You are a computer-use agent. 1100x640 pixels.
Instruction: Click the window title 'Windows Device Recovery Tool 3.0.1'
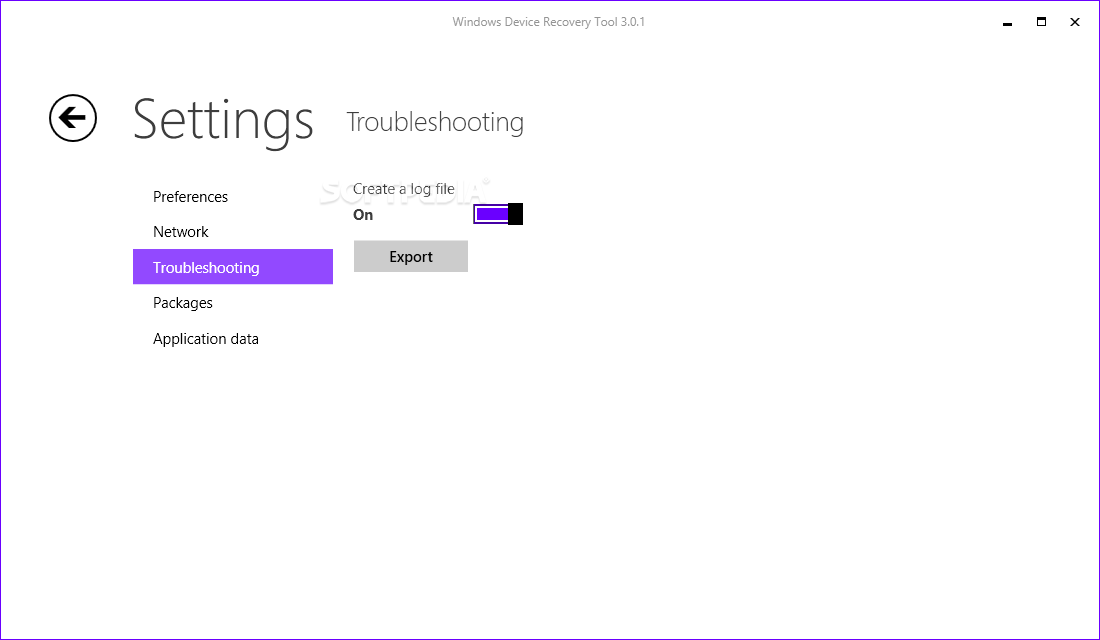(549, 22)
